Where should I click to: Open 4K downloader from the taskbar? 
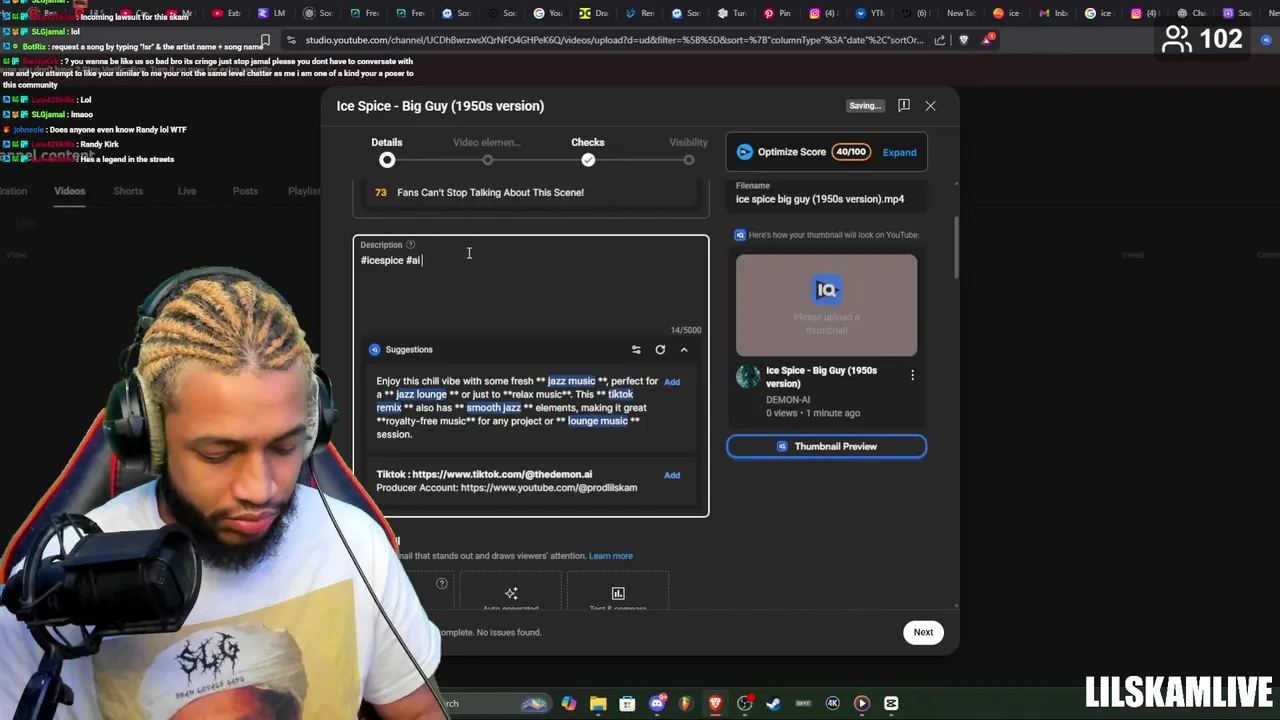coord(833,703)
